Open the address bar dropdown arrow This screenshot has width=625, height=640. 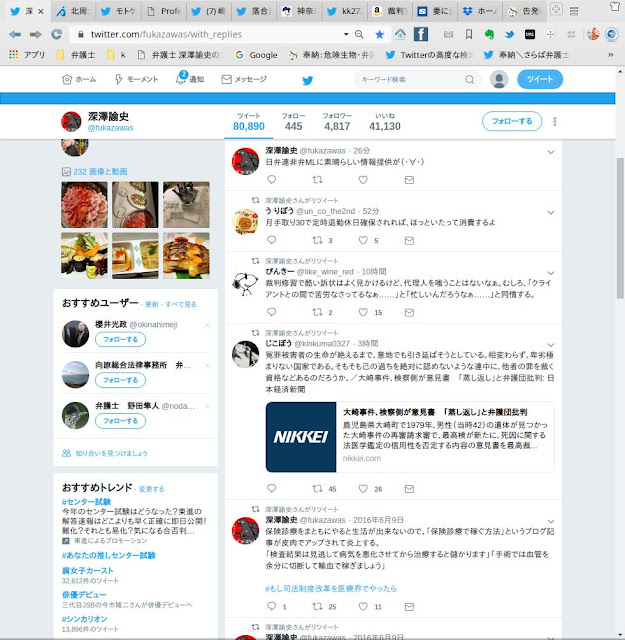click(346, 34)
